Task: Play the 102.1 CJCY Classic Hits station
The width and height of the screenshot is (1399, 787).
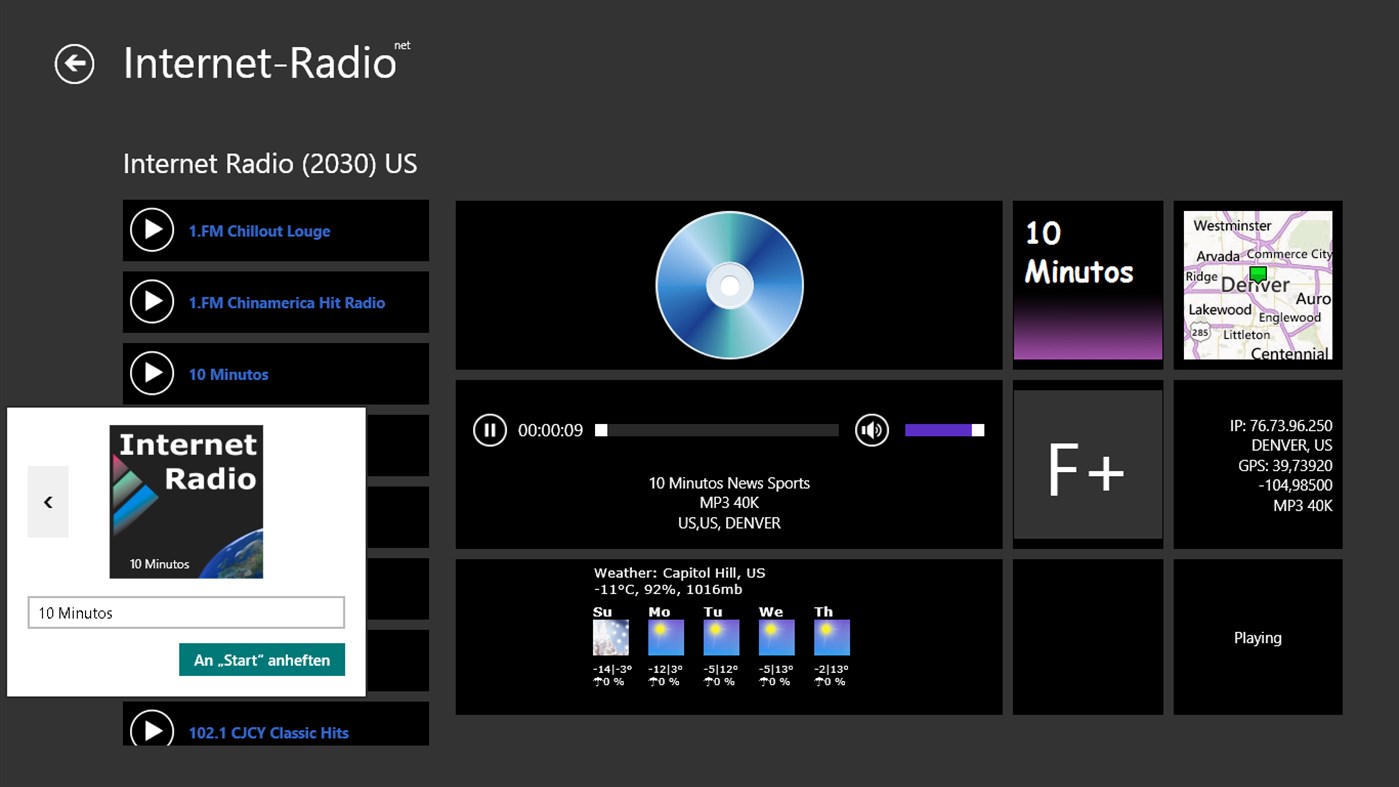Action: click(152, 731)
